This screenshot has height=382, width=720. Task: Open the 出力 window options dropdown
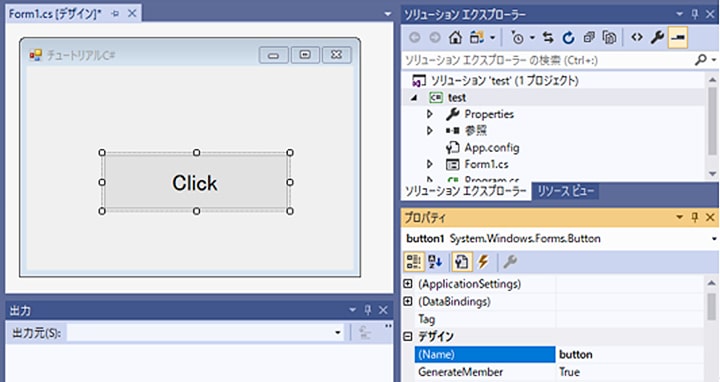353,310
